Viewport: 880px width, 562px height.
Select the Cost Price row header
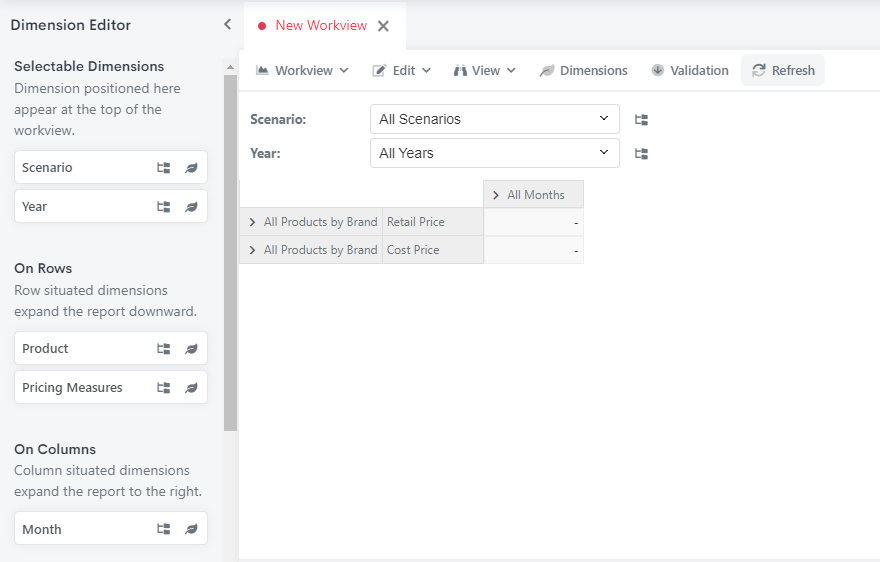click(433, 250)
